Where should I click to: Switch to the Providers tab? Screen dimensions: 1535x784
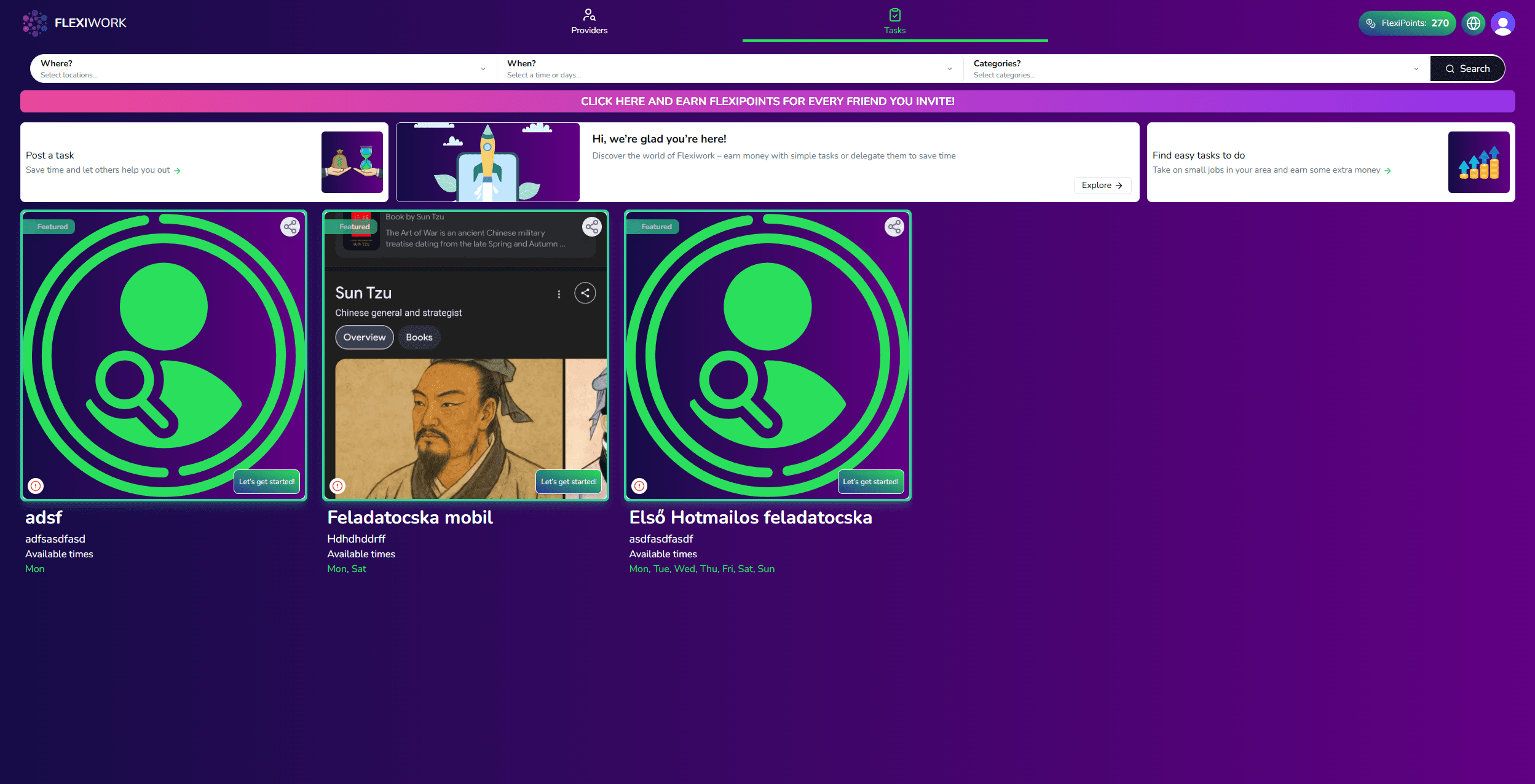point(589,22)
